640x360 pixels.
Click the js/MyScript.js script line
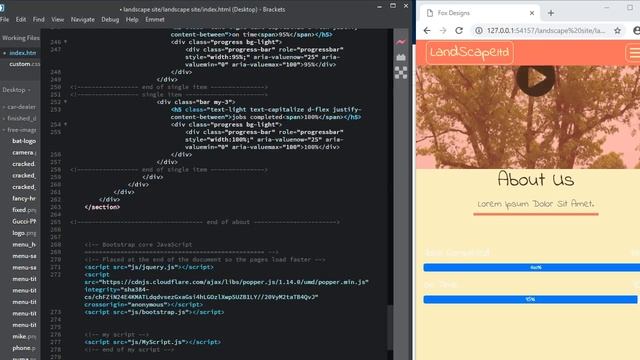tap(152, 342)
